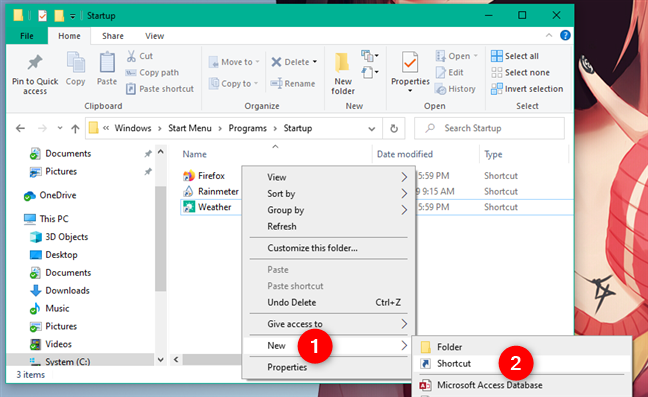Click Windows in the address path
Viewport: 648px width, 397px height.
[x=133, y=128]
